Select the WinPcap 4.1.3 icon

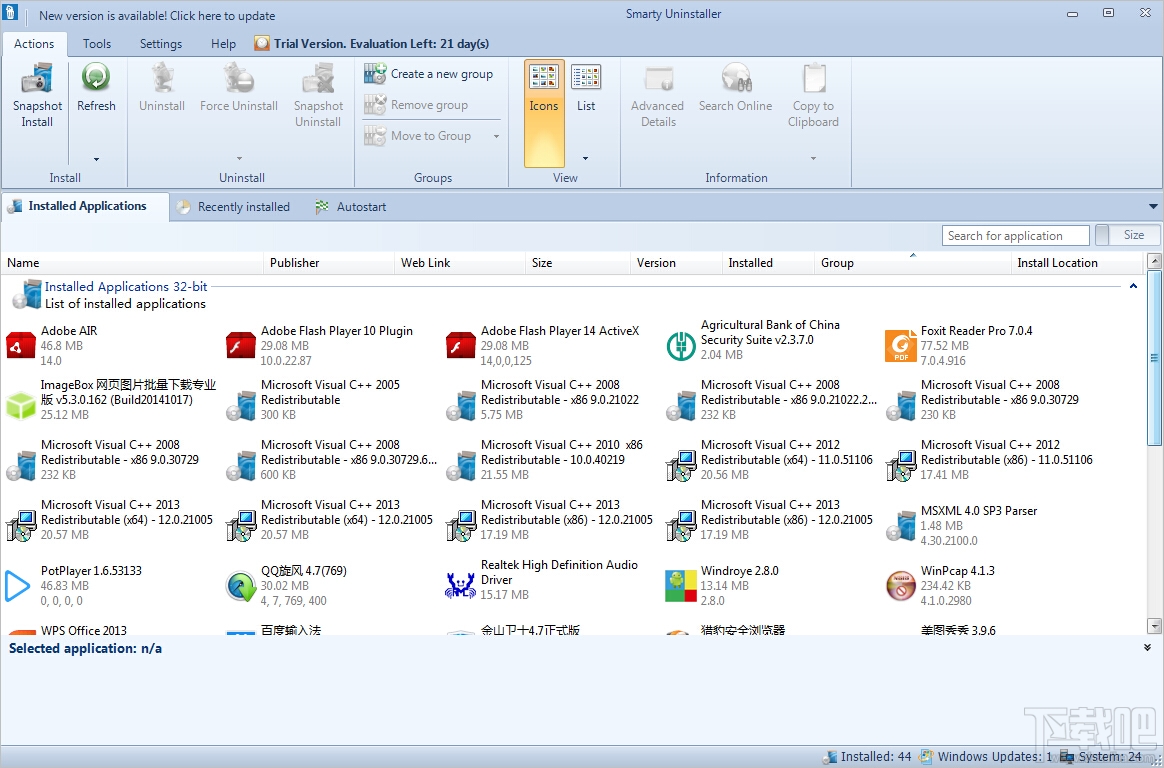(x=900, y=586)
